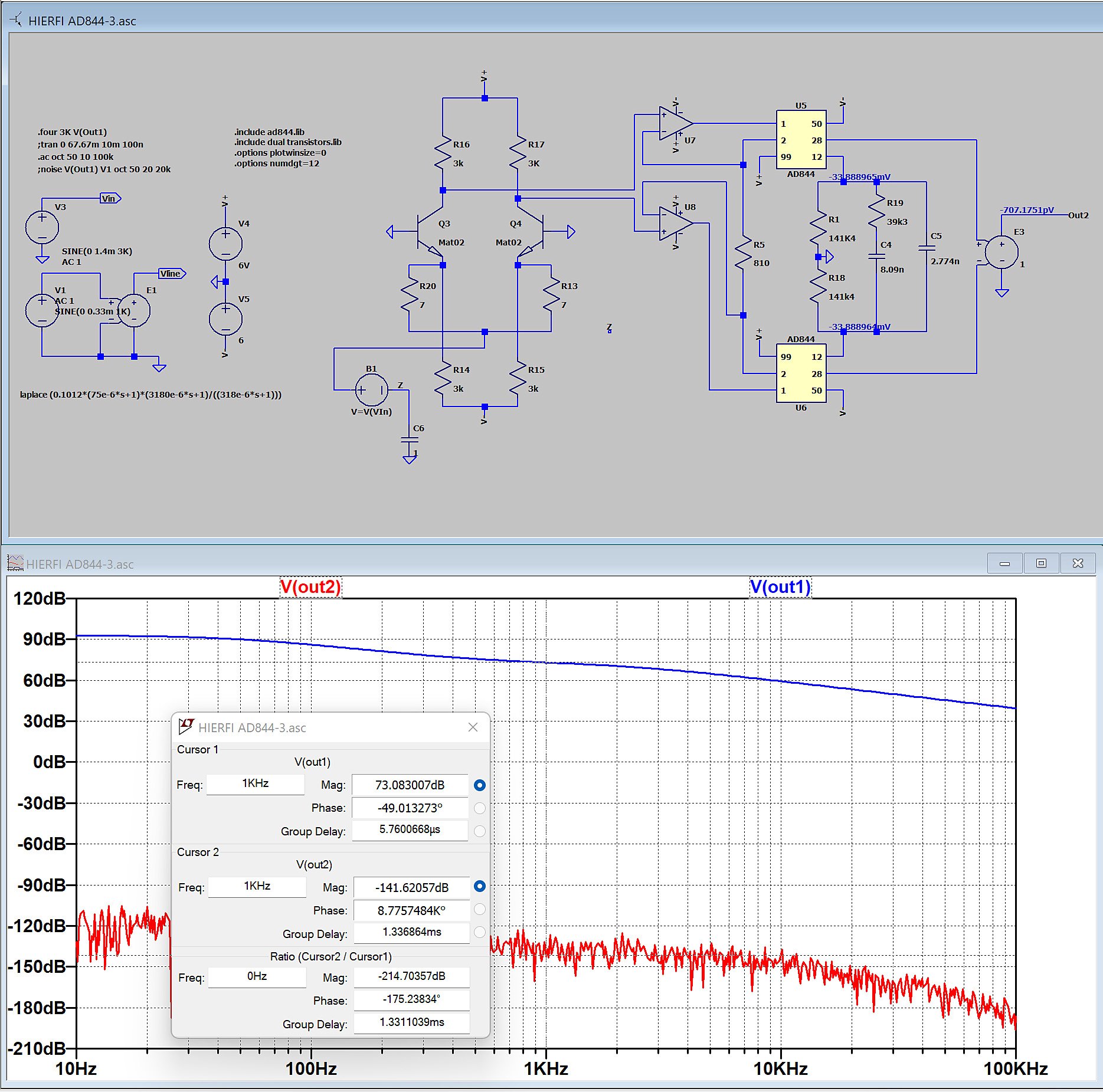Select the Cursor 1 Mag radio button
Screen dimensions: 1103x1092
[x=479, y=785]
